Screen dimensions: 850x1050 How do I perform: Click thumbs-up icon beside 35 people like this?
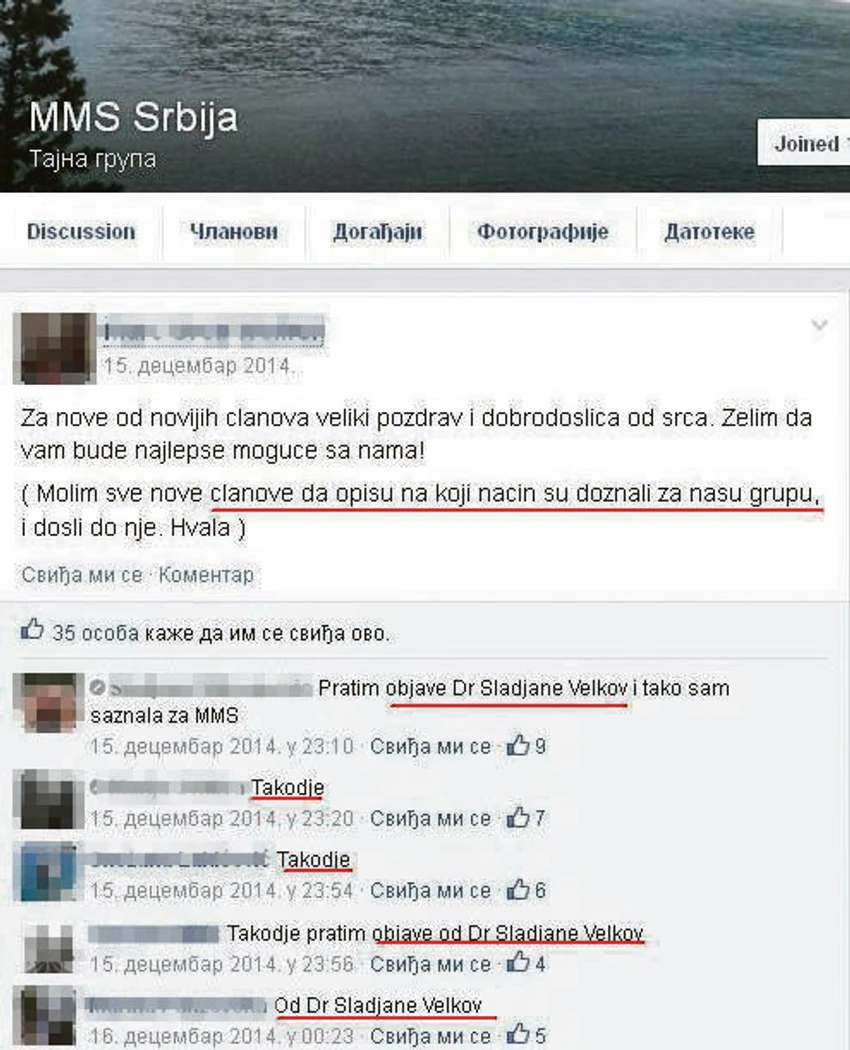(x=32, y=629)
